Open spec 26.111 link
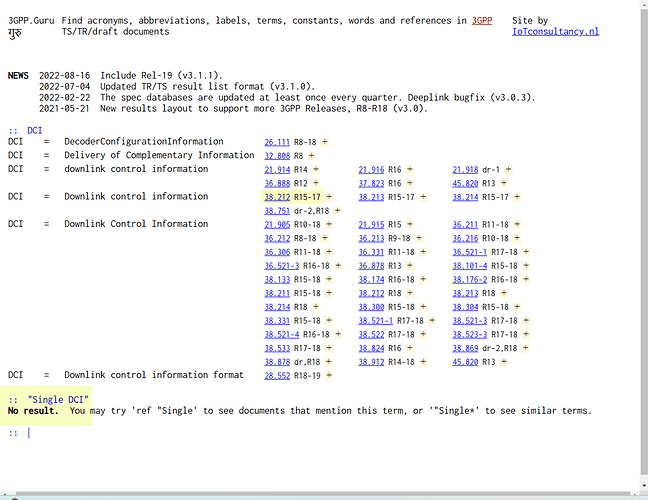648x500 pixels. click(x=277, y=142)
